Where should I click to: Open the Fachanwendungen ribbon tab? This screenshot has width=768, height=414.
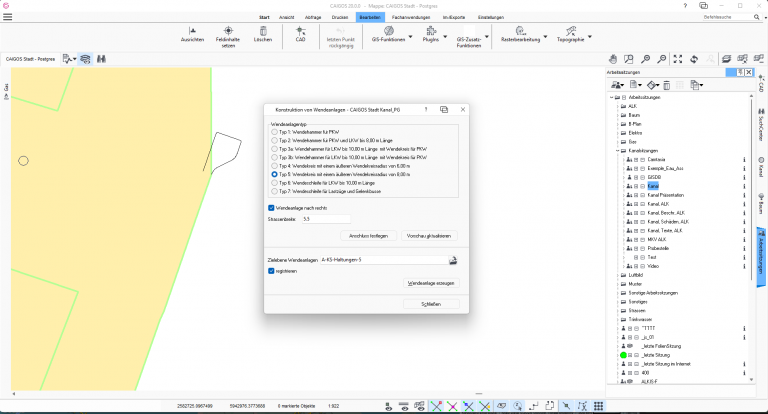(410, 17)
